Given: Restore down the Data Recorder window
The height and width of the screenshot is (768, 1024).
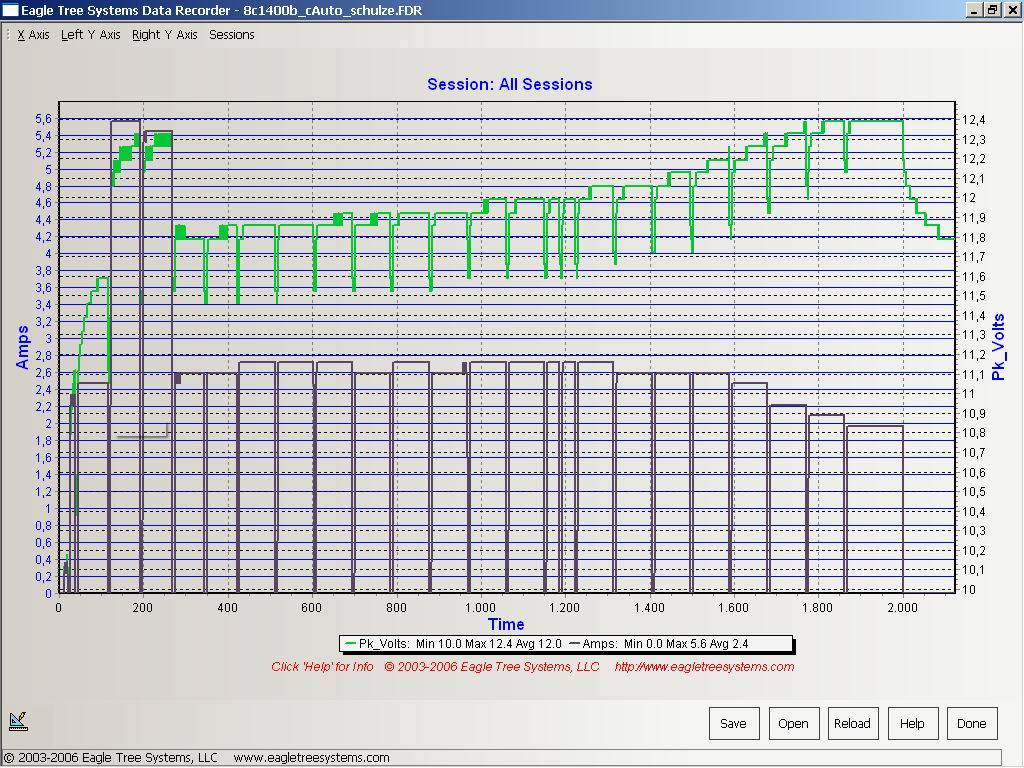Looking at the screenshot, I should pyautogui.click(x=992, y=10).
